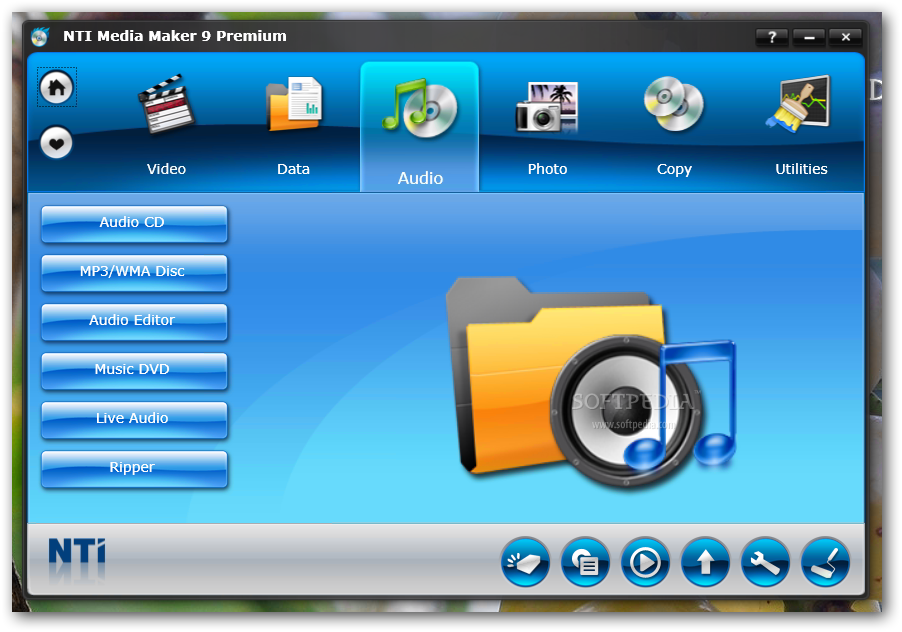Open the Favorites heart icon
Viewport: 902px width, 632px height.
tap(56, 143)
